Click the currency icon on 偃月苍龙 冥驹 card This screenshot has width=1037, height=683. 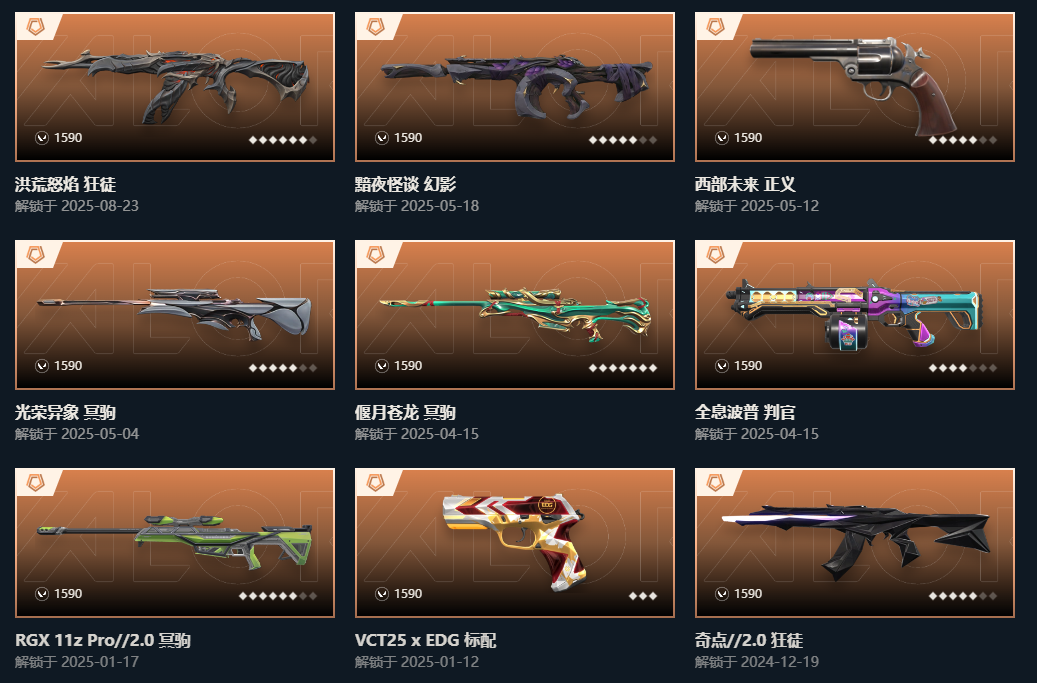382,366
